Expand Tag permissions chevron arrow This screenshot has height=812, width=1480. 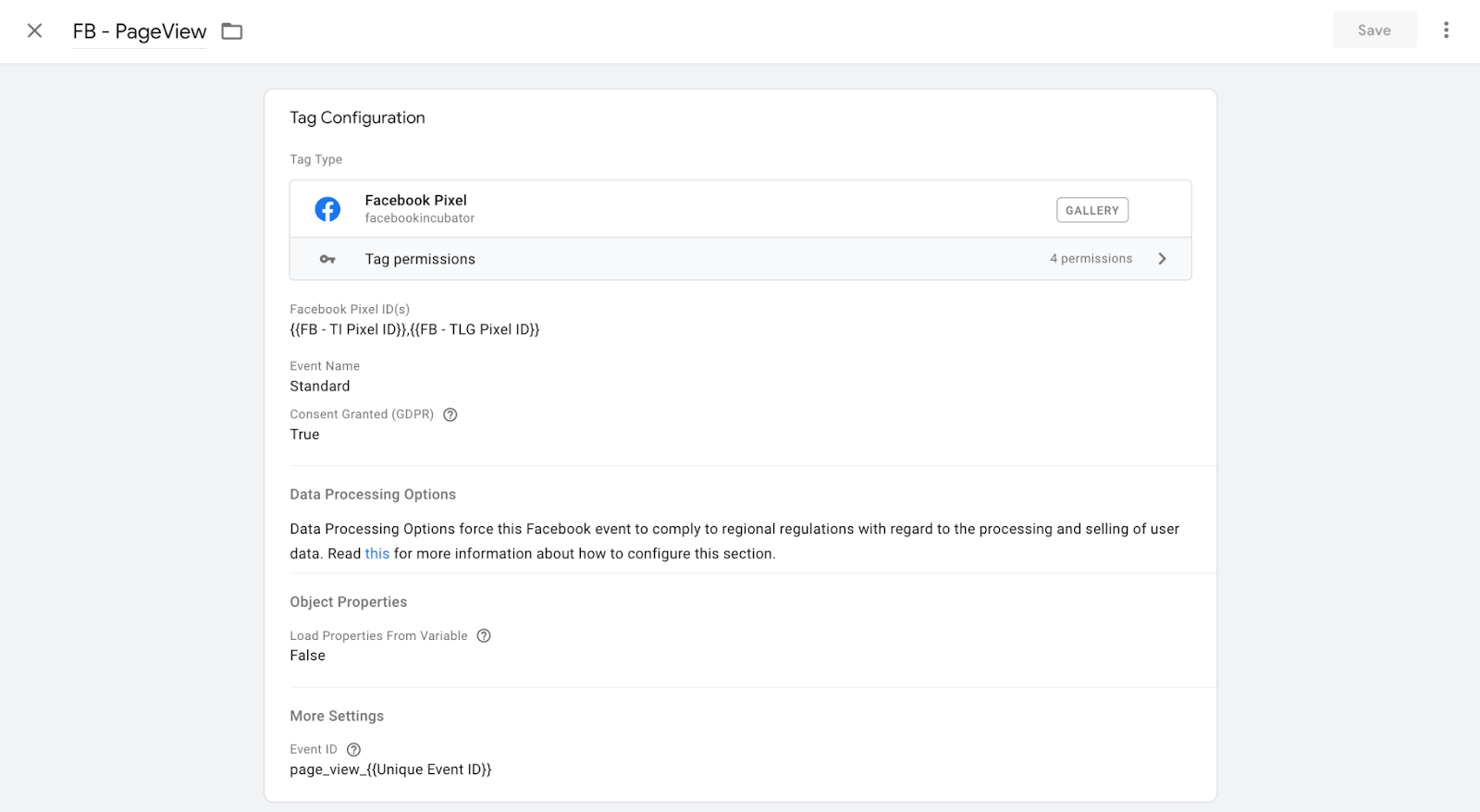1163,259
